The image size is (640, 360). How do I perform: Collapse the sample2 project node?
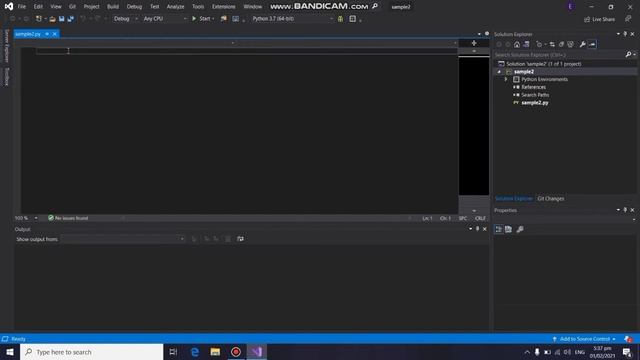coord(499,72)
